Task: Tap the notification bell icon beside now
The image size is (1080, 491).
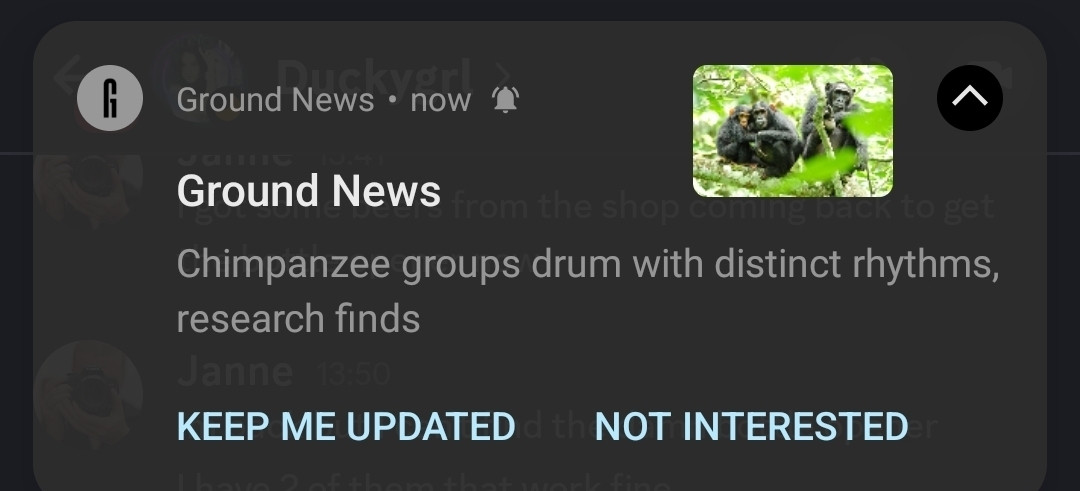Action: (x=505, y=100)
